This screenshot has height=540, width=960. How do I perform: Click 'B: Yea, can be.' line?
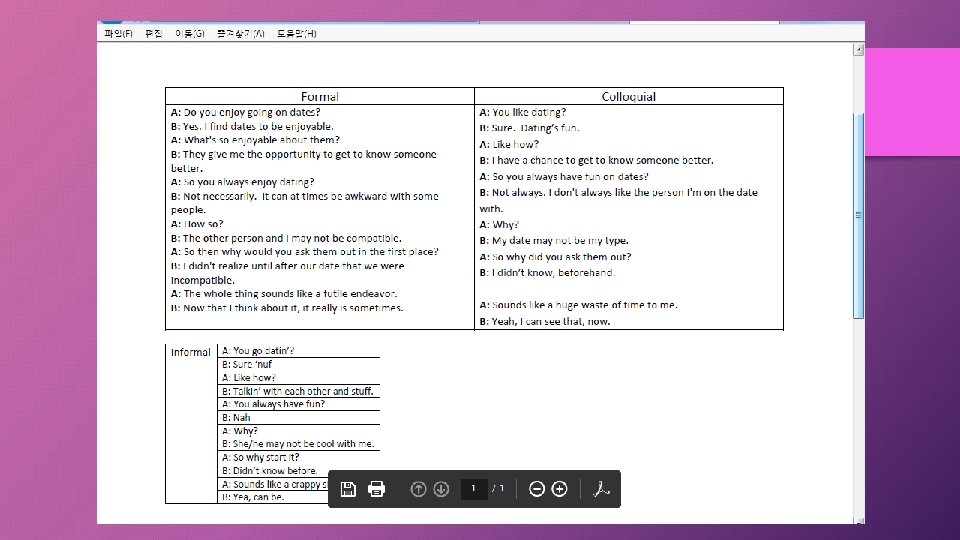tap(253, 497)
